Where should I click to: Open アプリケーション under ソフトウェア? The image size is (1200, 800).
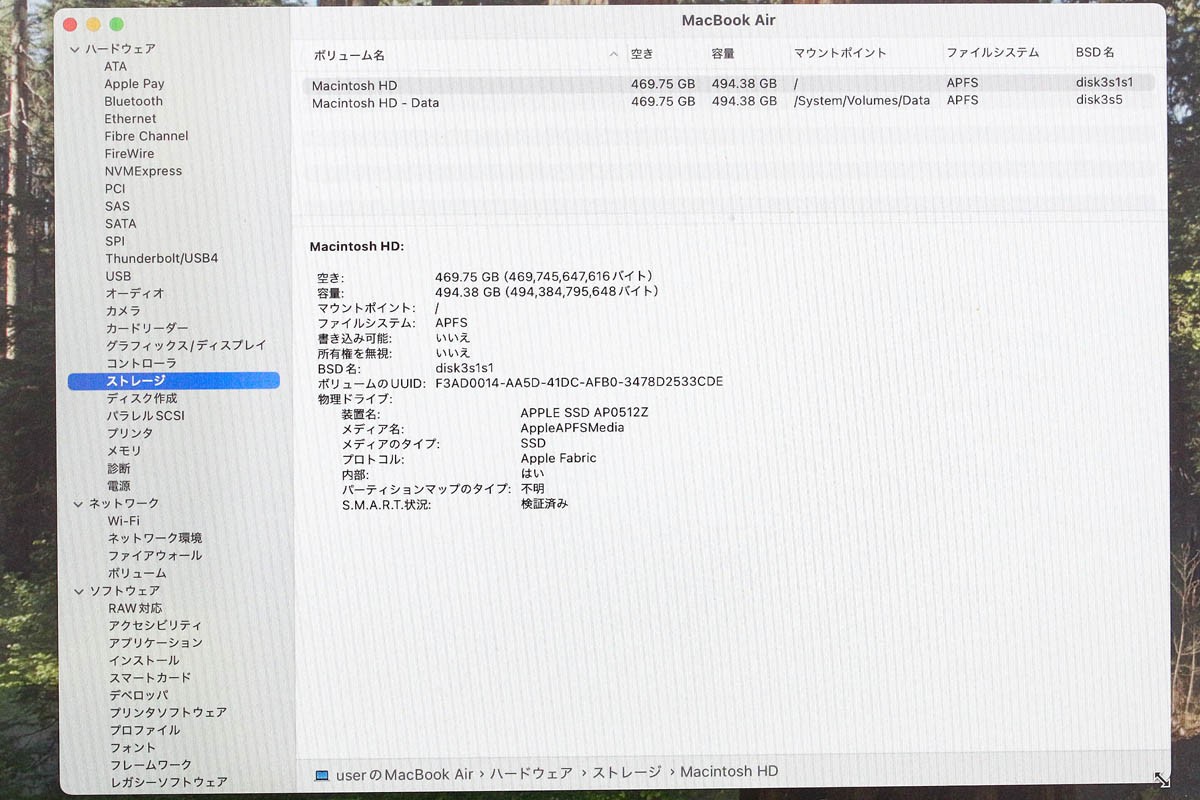tap(155, 643)
